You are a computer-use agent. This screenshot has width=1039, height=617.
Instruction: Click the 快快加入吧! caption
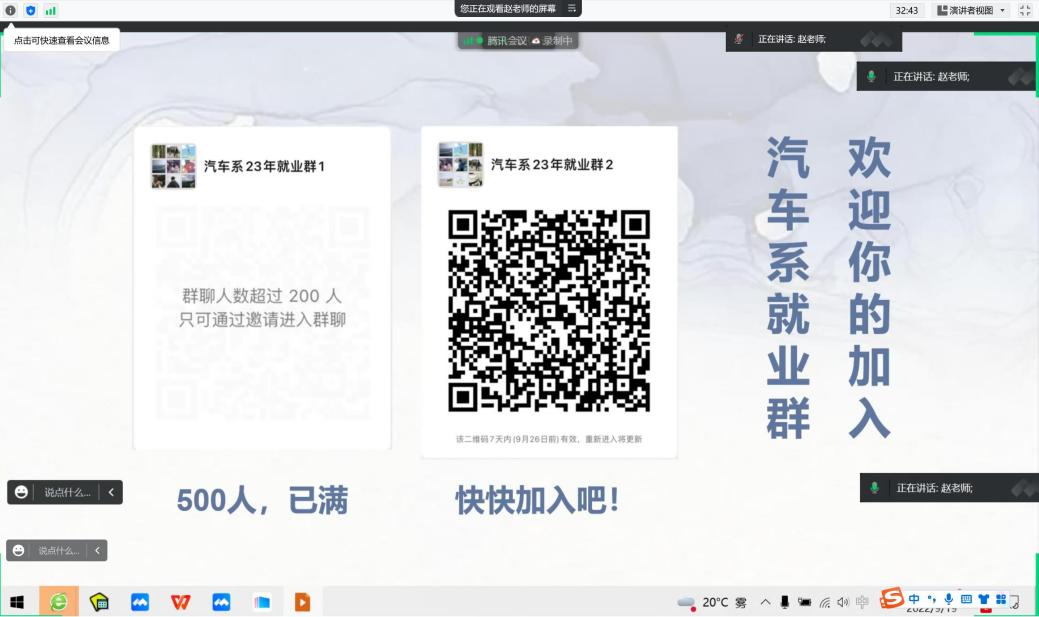(x=537, y=500)
